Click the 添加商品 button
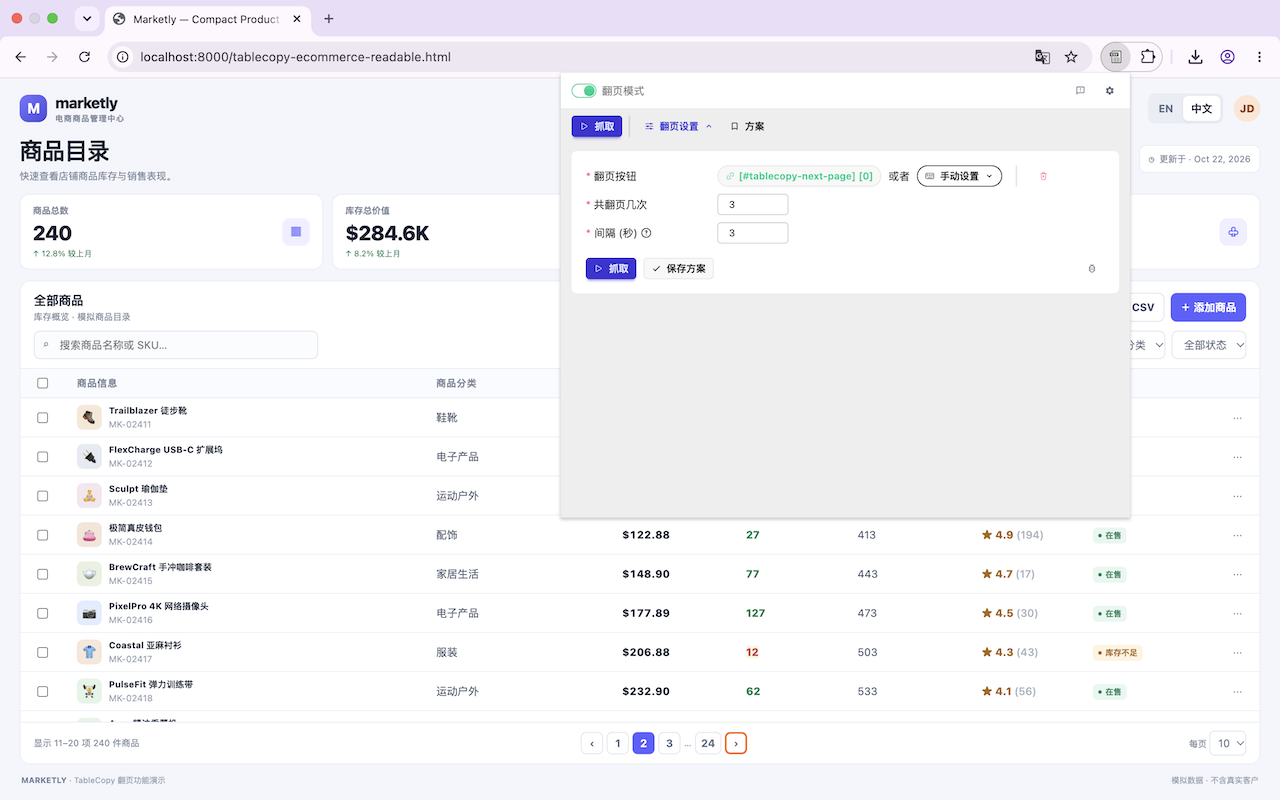This screenshot has height=800, width=1280. tap(1208, 308)
